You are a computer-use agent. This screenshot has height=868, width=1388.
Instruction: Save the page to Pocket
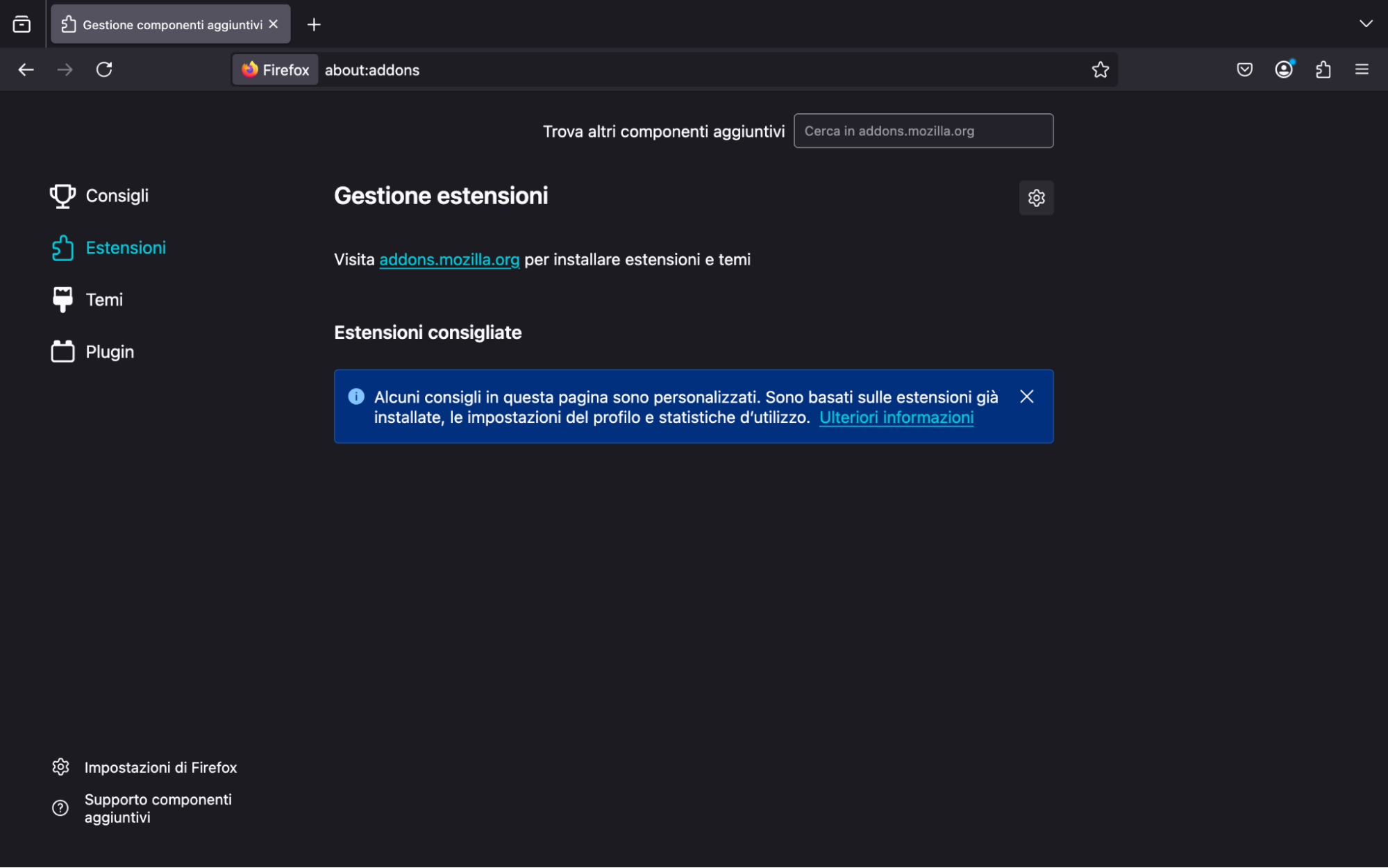[1244, 69]
